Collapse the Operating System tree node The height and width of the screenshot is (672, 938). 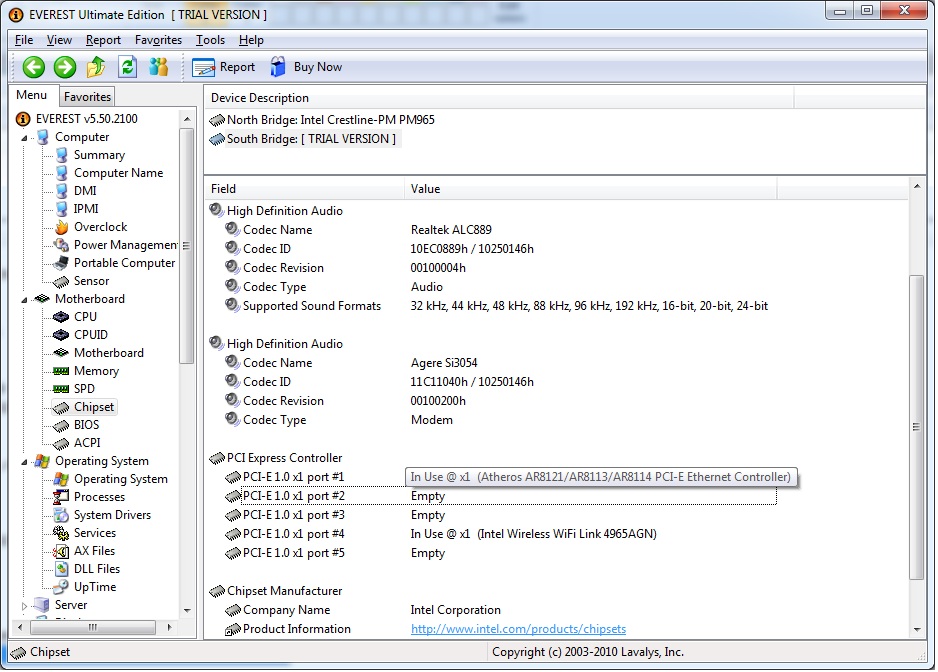point(24,461)
